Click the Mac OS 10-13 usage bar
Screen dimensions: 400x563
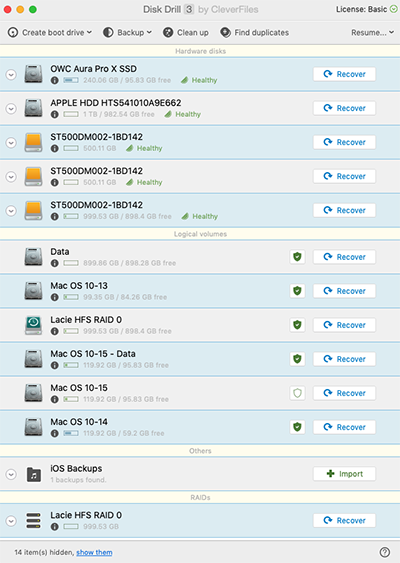point(71,297)
